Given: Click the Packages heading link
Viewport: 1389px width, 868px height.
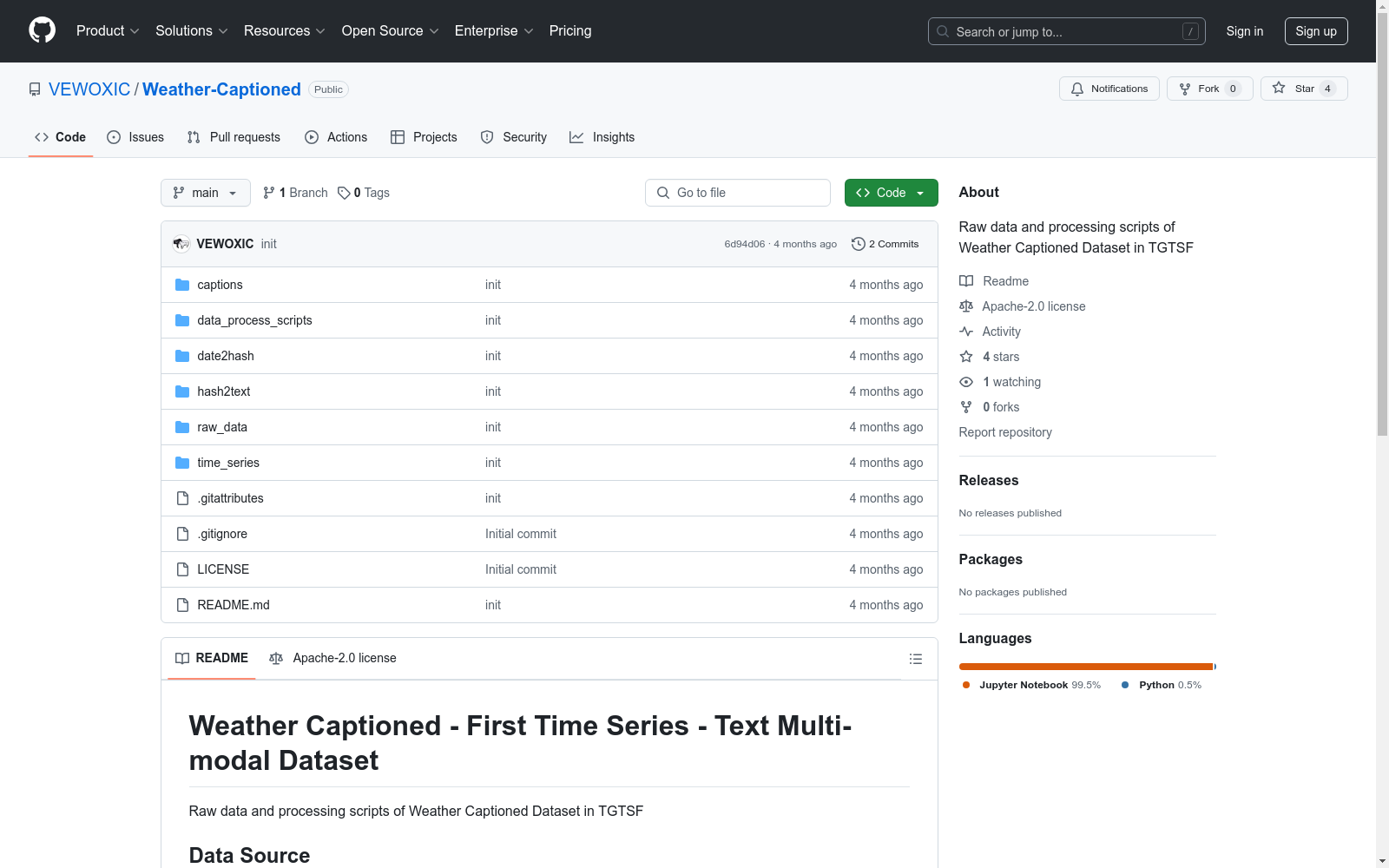Looking at the screenshot, I should (x=991, y=559).
